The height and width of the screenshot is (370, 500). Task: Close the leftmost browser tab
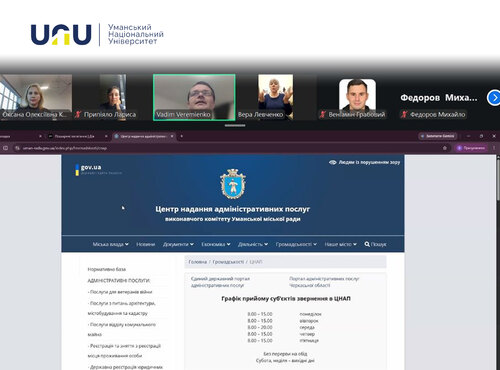pos(40,136)
